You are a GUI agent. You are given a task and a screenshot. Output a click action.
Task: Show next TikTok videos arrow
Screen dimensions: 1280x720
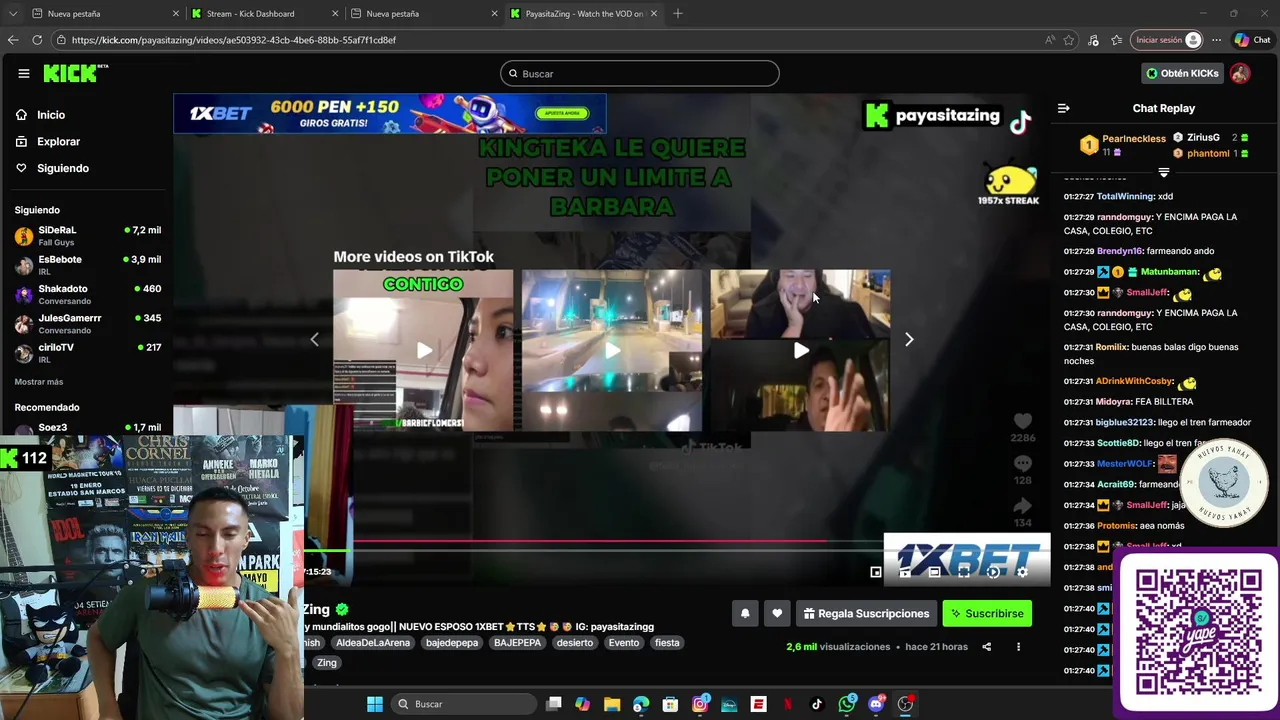point(908,340)
